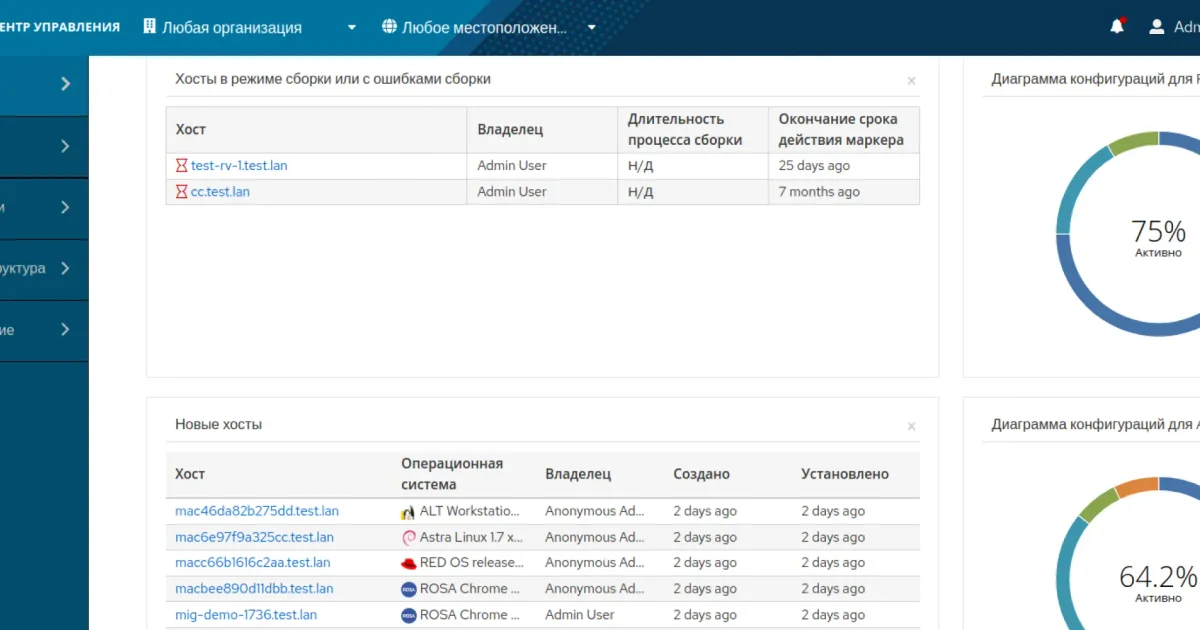Click hourglass icon beside test-rv-1.test.lan

pos(181,165)
